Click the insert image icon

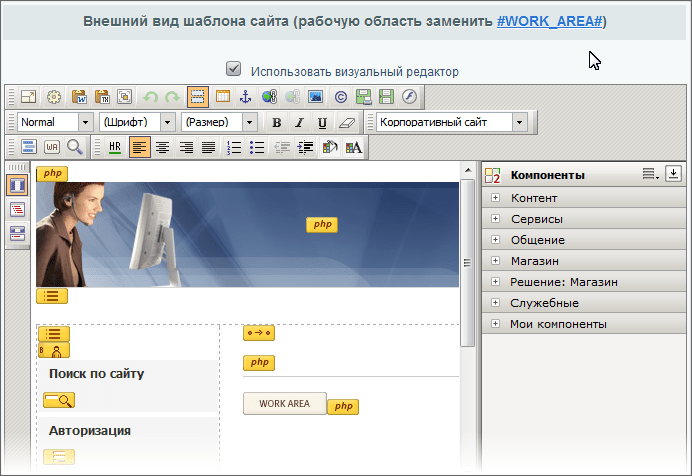coord(314,97)
